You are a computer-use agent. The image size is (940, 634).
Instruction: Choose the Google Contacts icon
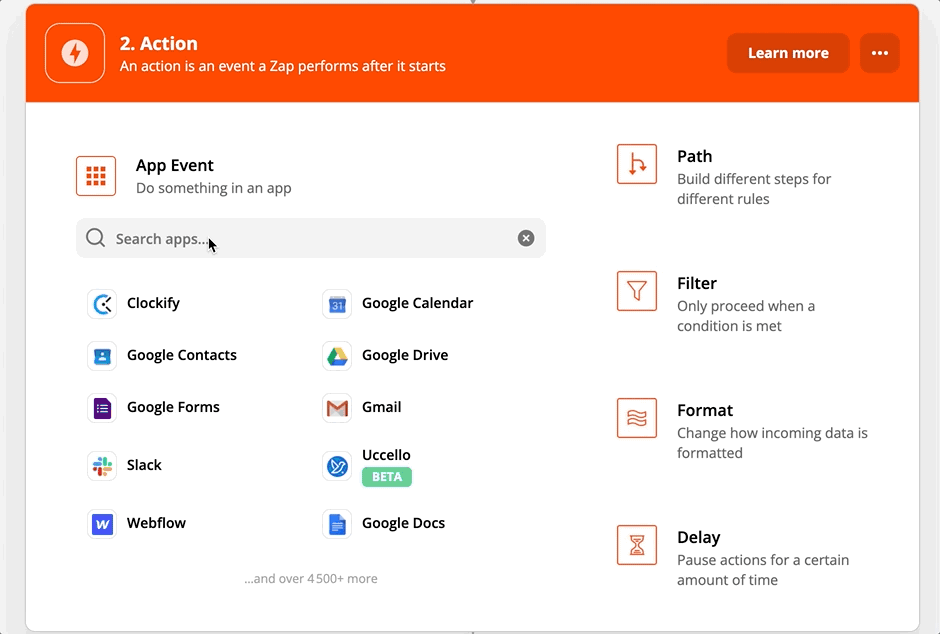[x=102, y=356]
